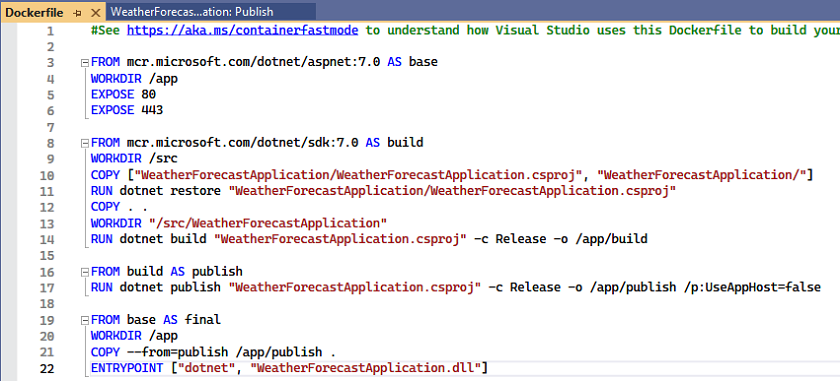
Task: Collapse the FROM base AS final block
Action: click(84, 320)
